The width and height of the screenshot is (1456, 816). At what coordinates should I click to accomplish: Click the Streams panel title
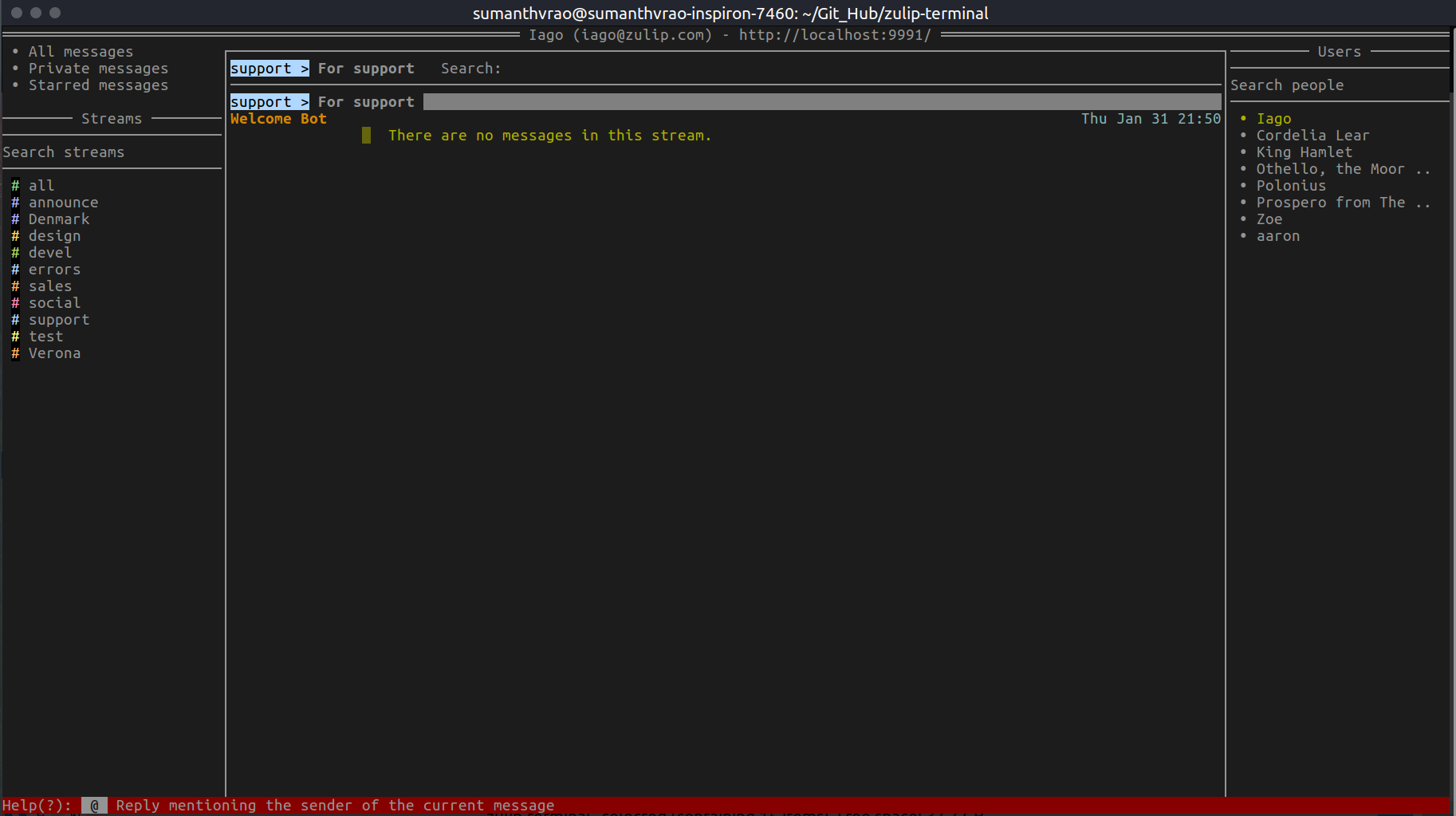coord(112,119)
